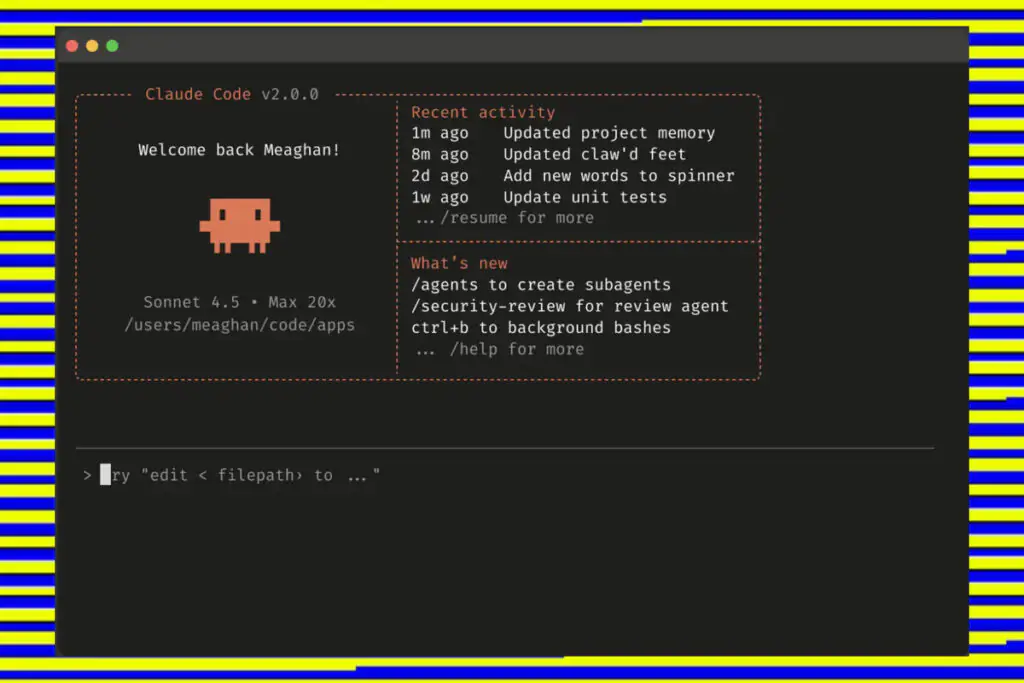Image resolution: width=1024 pixels, height=683 pixels.
Task: Click 'ctrl+b to background bashes' tip
Action: click(x=540, y=328)
